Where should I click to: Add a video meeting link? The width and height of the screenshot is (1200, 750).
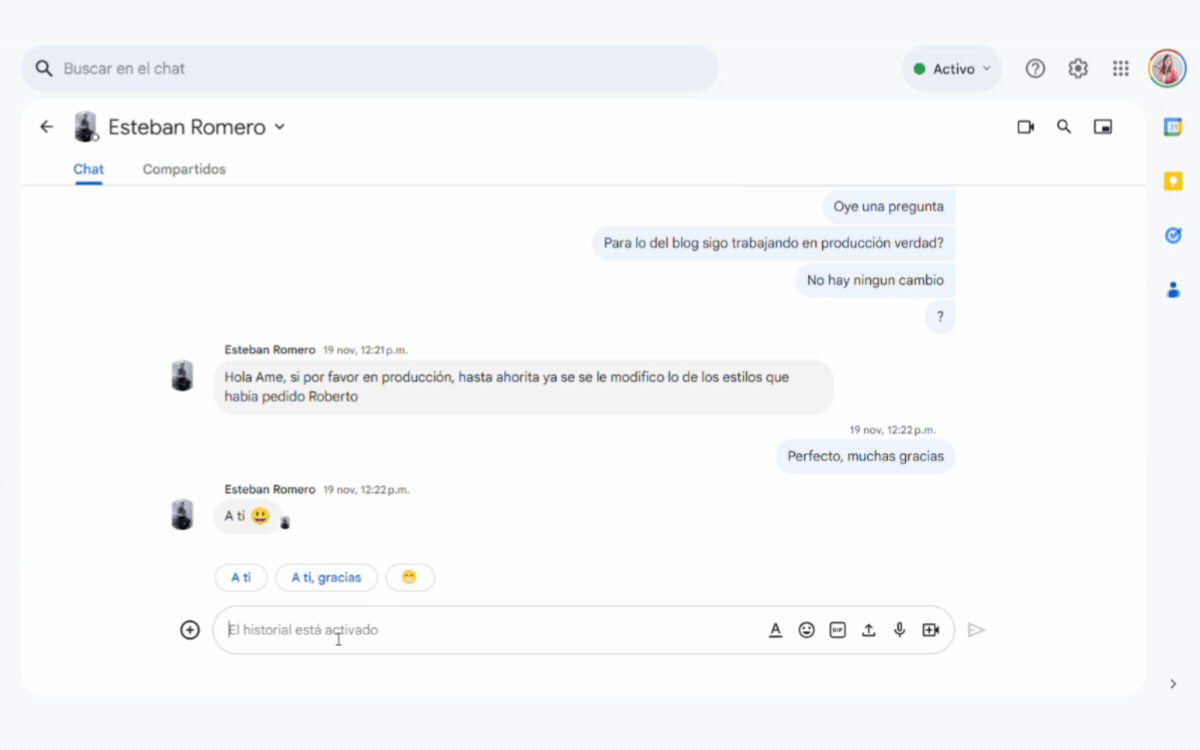tap(931, 630)
